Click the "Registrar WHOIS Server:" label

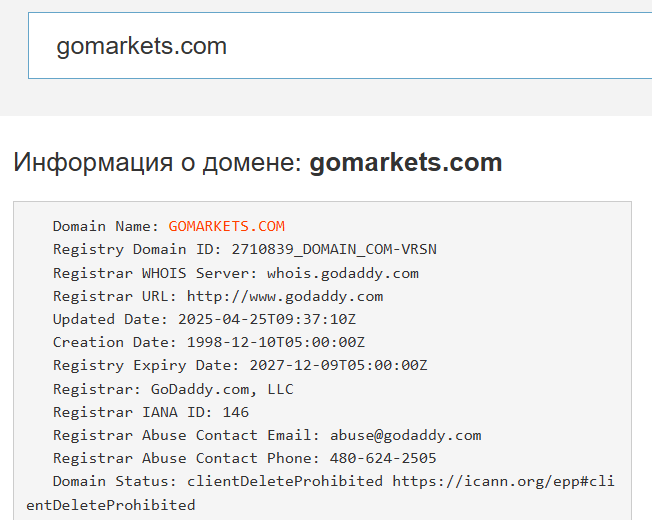click(x=156, y=273)
